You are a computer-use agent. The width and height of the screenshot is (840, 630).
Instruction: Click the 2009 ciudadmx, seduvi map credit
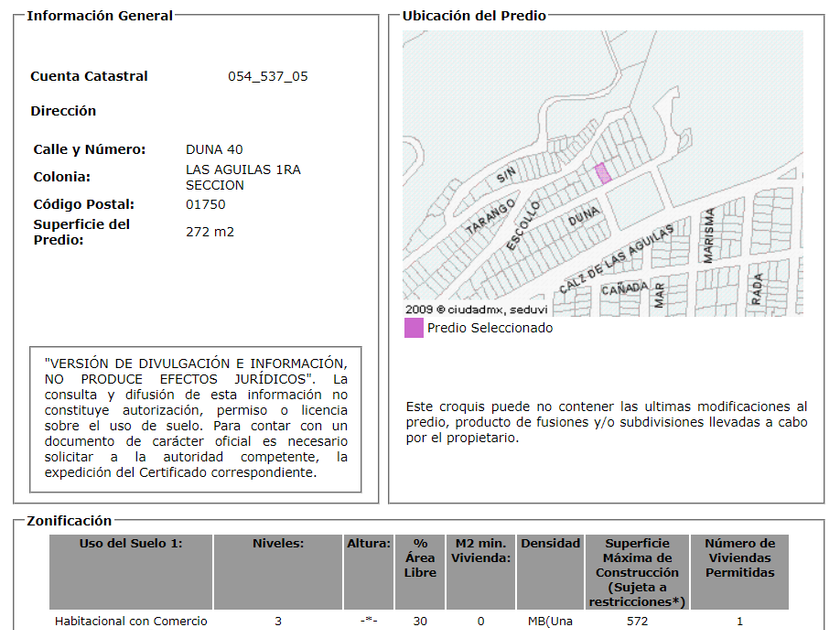click(476, 310)
